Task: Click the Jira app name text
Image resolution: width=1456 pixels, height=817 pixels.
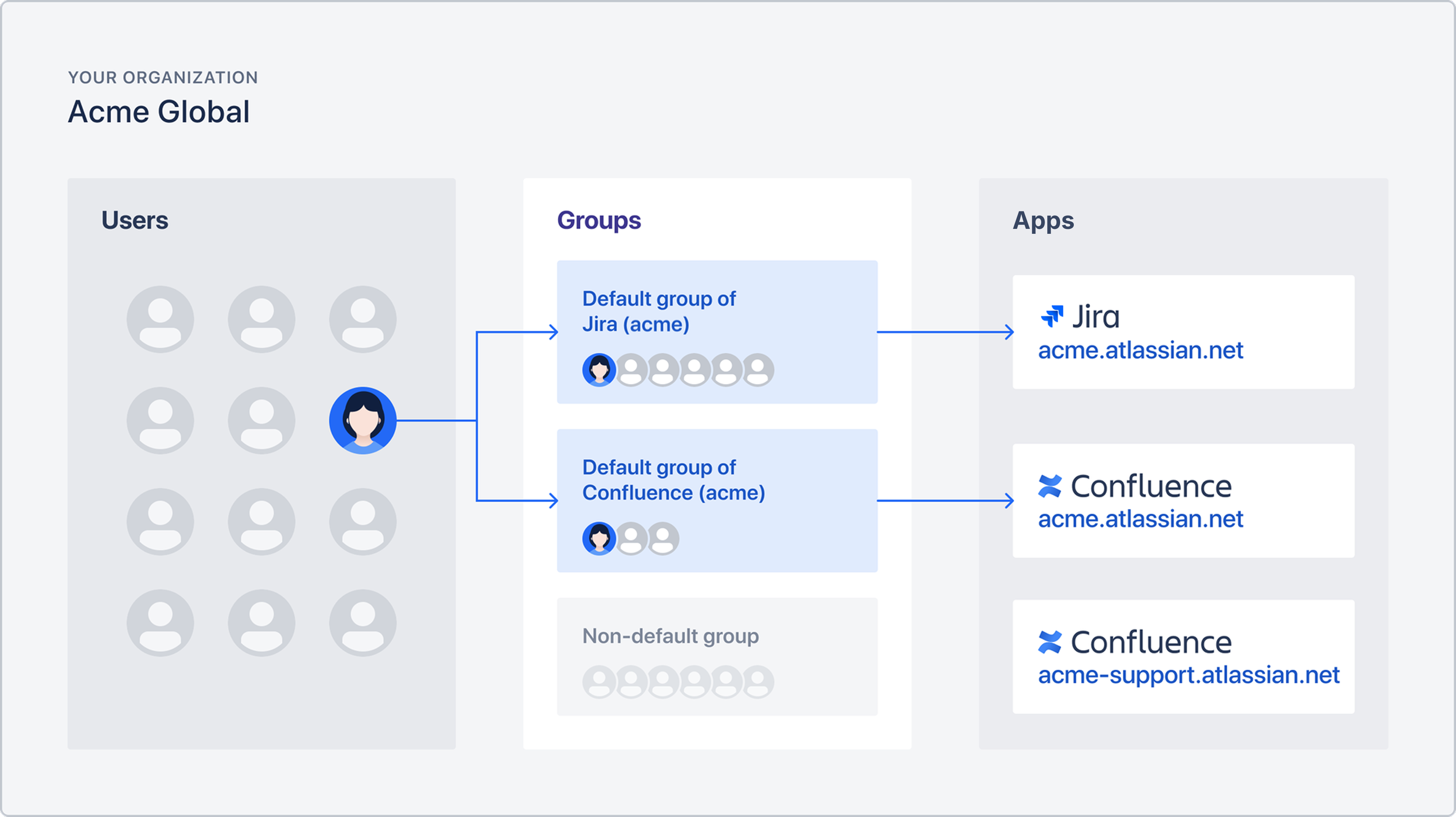Action: (x=1096, y=316)
